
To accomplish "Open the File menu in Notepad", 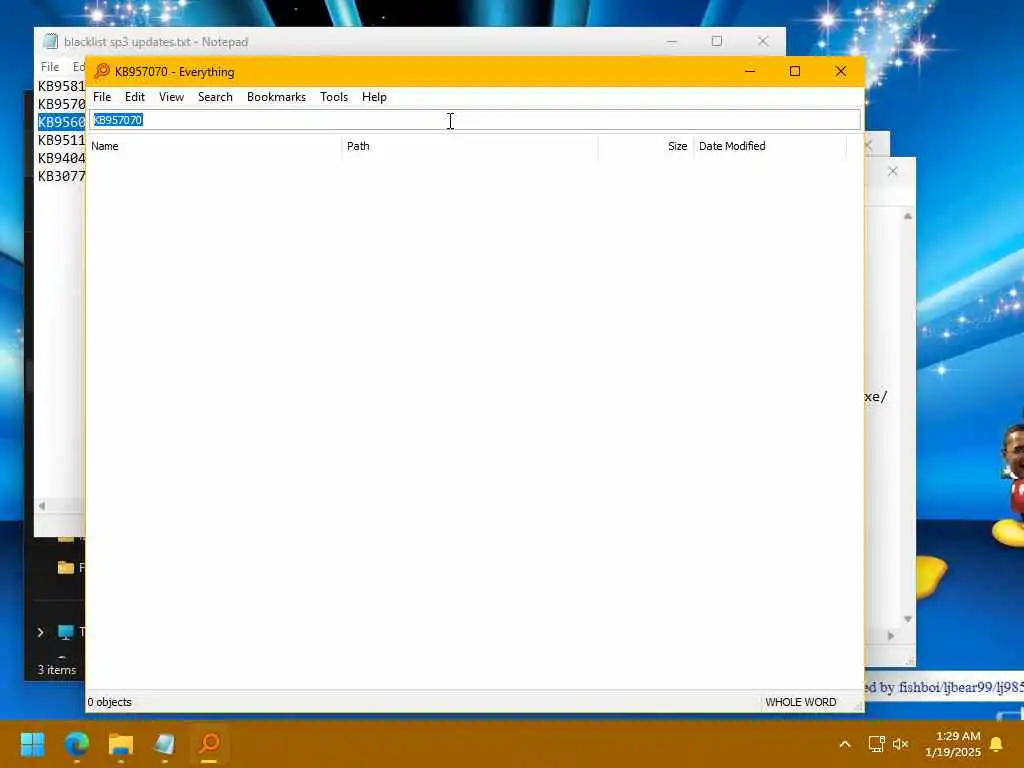I will tap(50, 67).
